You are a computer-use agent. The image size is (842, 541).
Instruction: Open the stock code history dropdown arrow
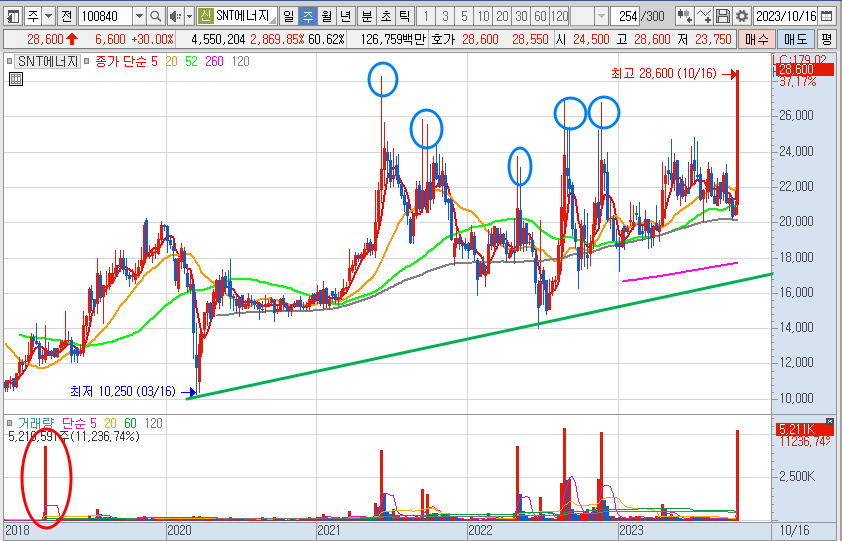[x=139, y=17]
